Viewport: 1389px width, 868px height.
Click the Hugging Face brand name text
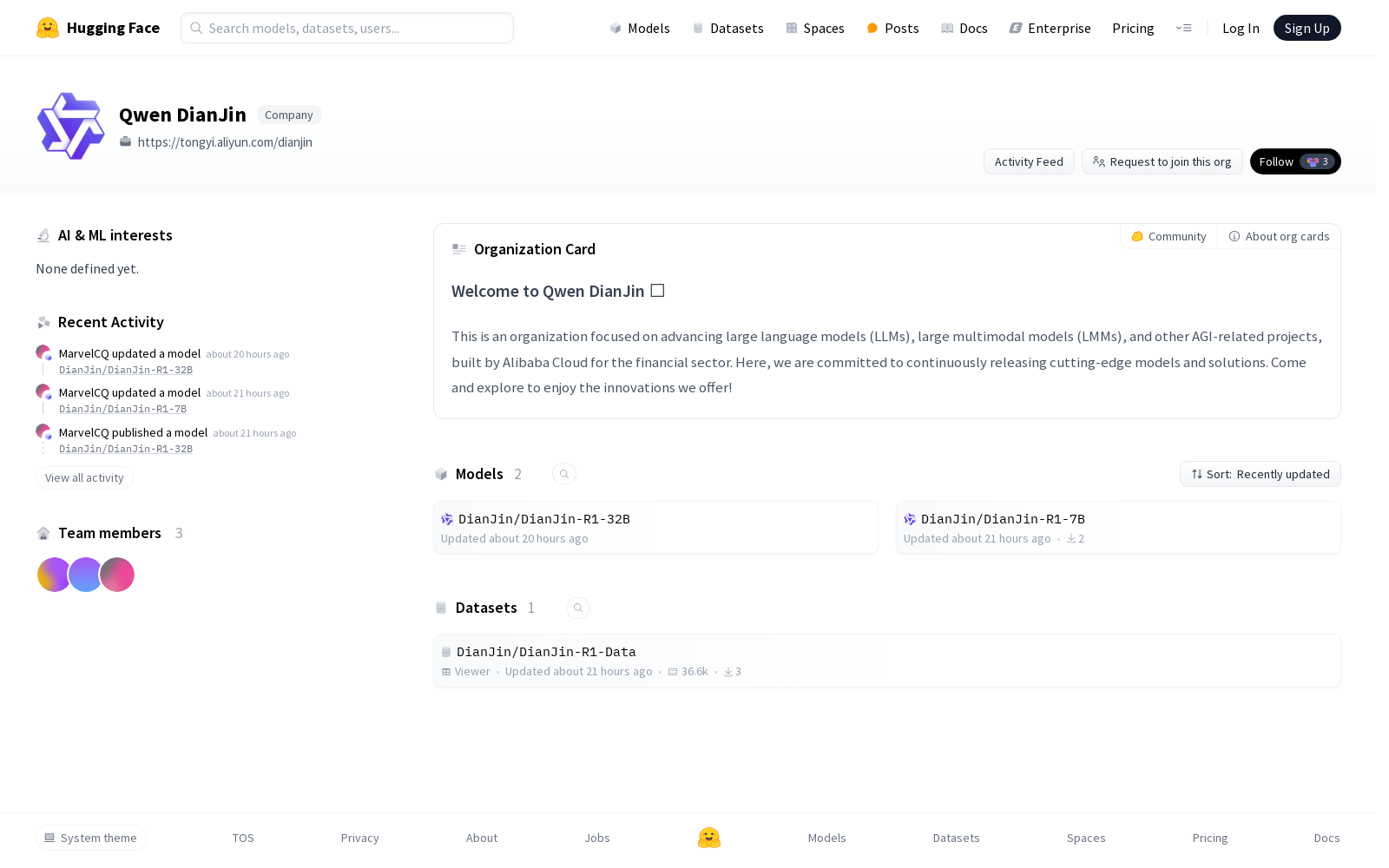(x=113, y=28)
